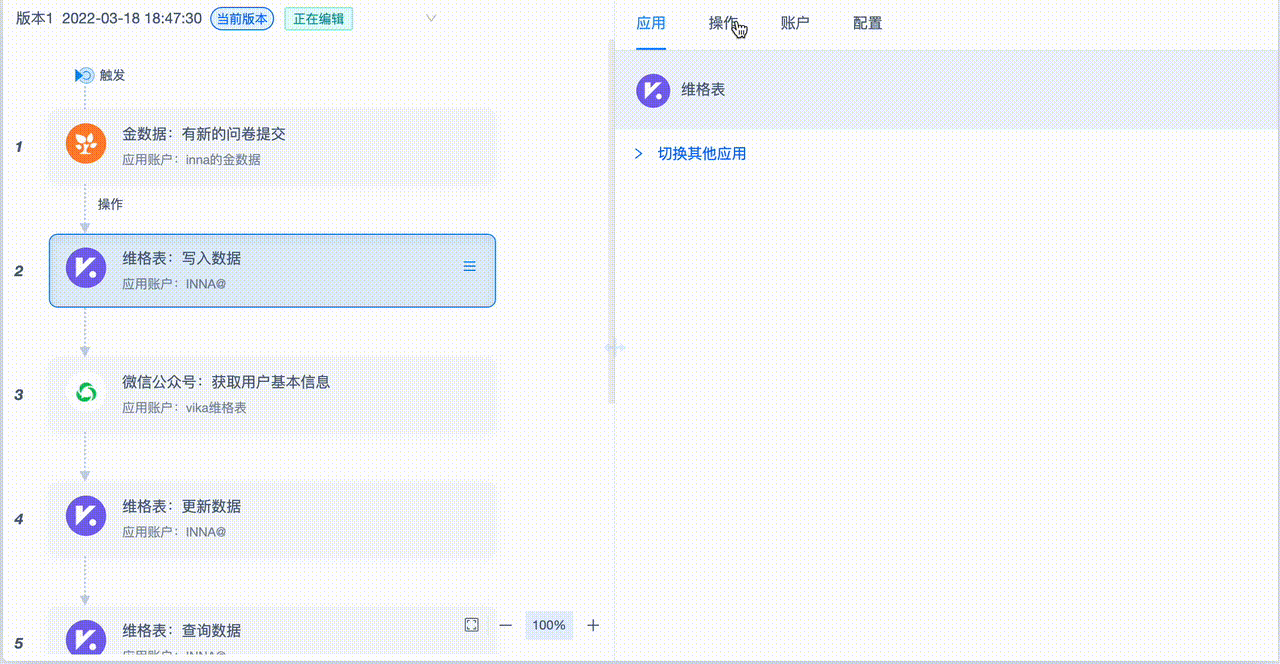
Task: Click the fit-to-screen icon
Action: point(472,625)
